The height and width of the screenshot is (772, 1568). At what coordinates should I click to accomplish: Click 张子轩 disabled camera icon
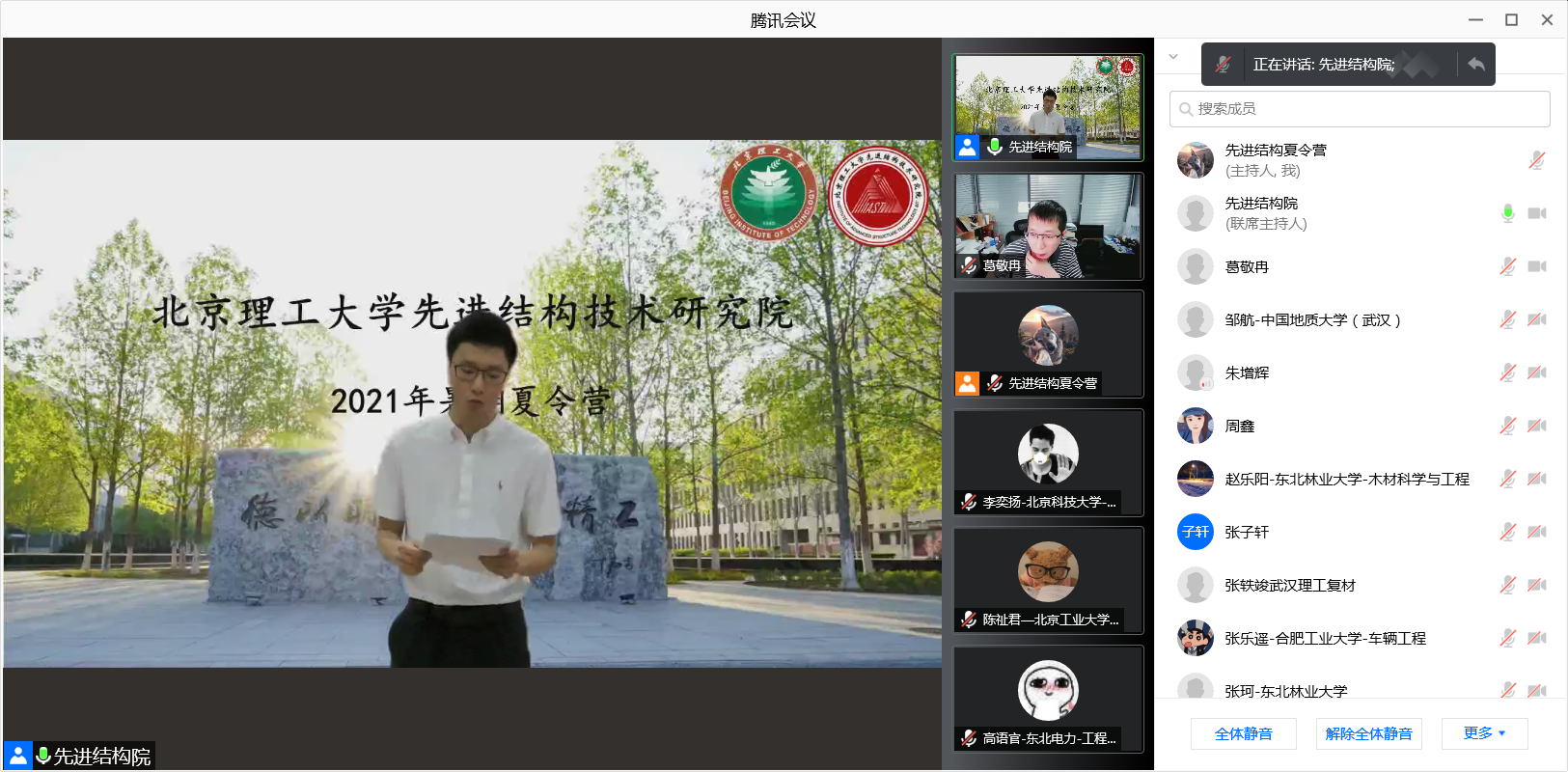click(1537, 532)
